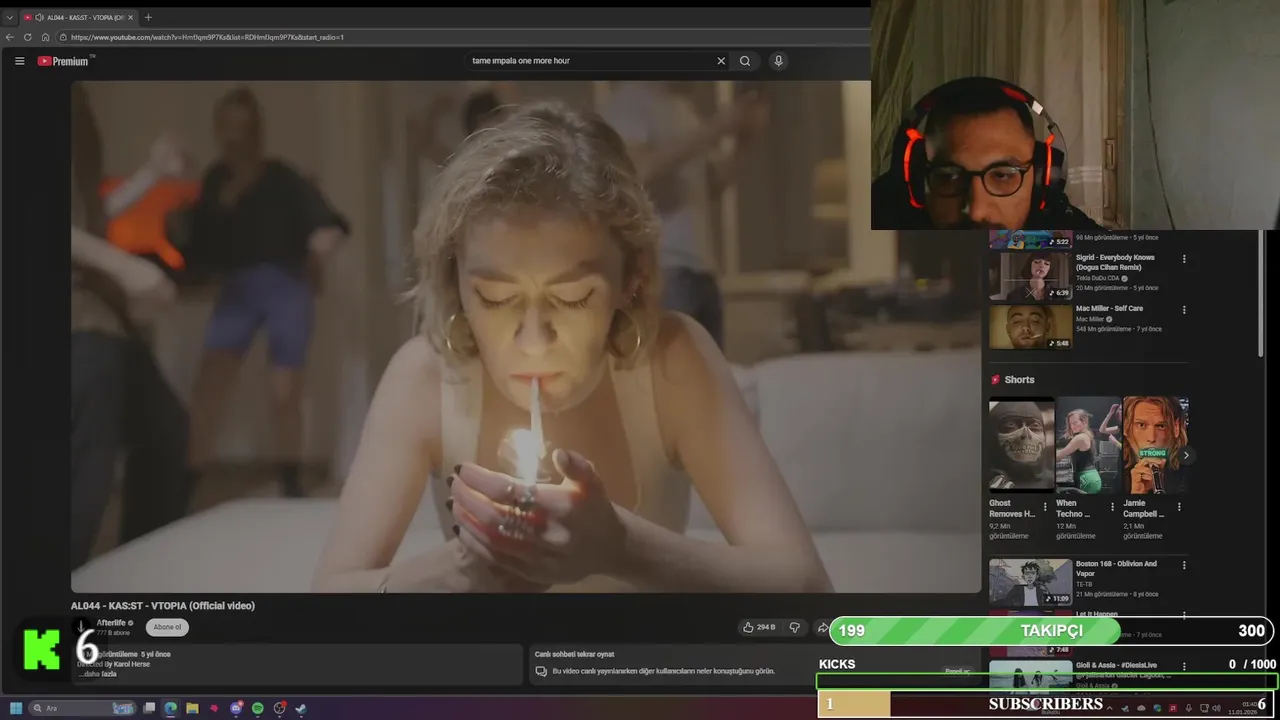Dislike the VTOPIA video
1280x720 pixels.
[x=795, y=627]
